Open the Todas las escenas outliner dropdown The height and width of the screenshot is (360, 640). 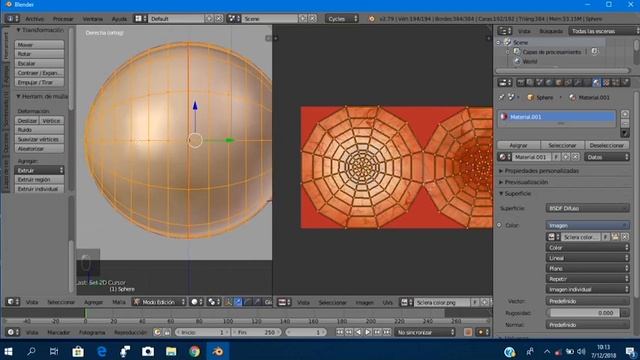[603, 31]
